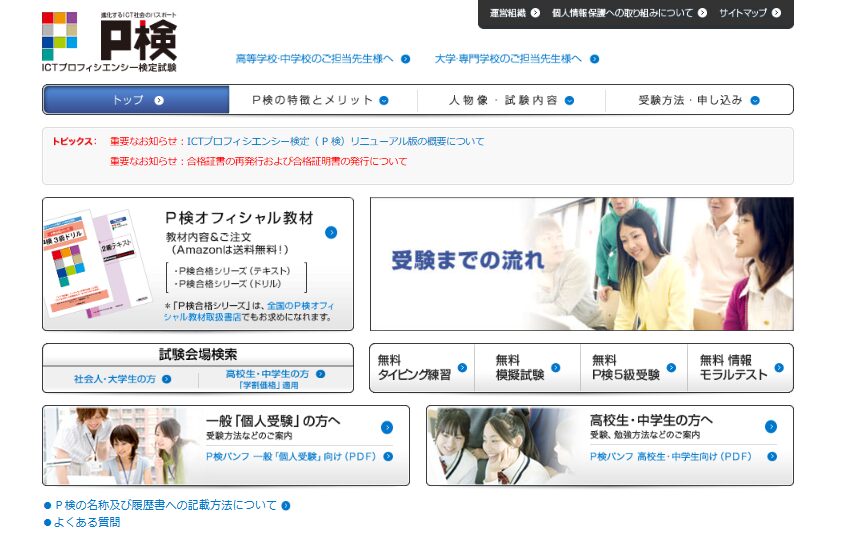Click the P検オフィシャル教材 heading

(x=240, y=218)
